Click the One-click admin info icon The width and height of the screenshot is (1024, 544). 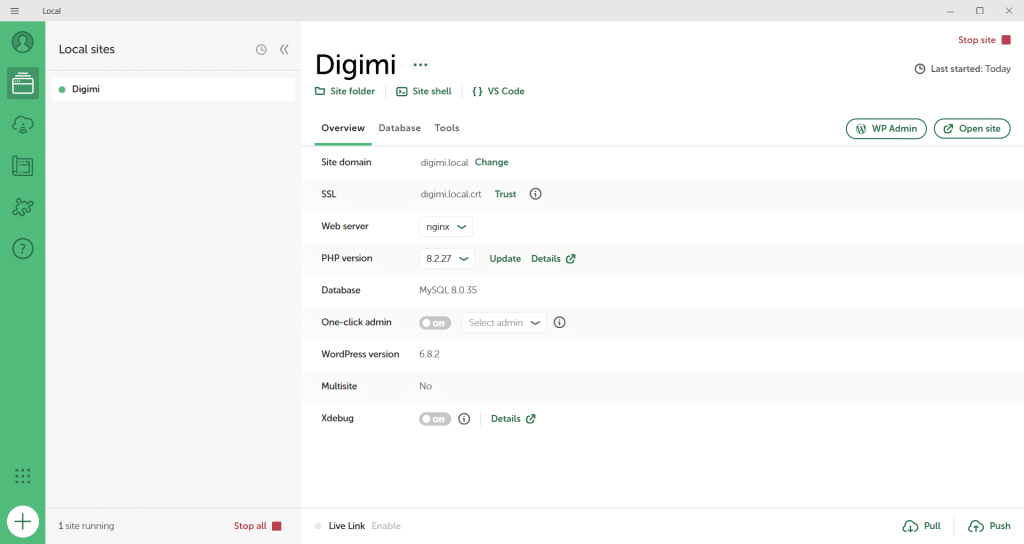pos(560,323)
